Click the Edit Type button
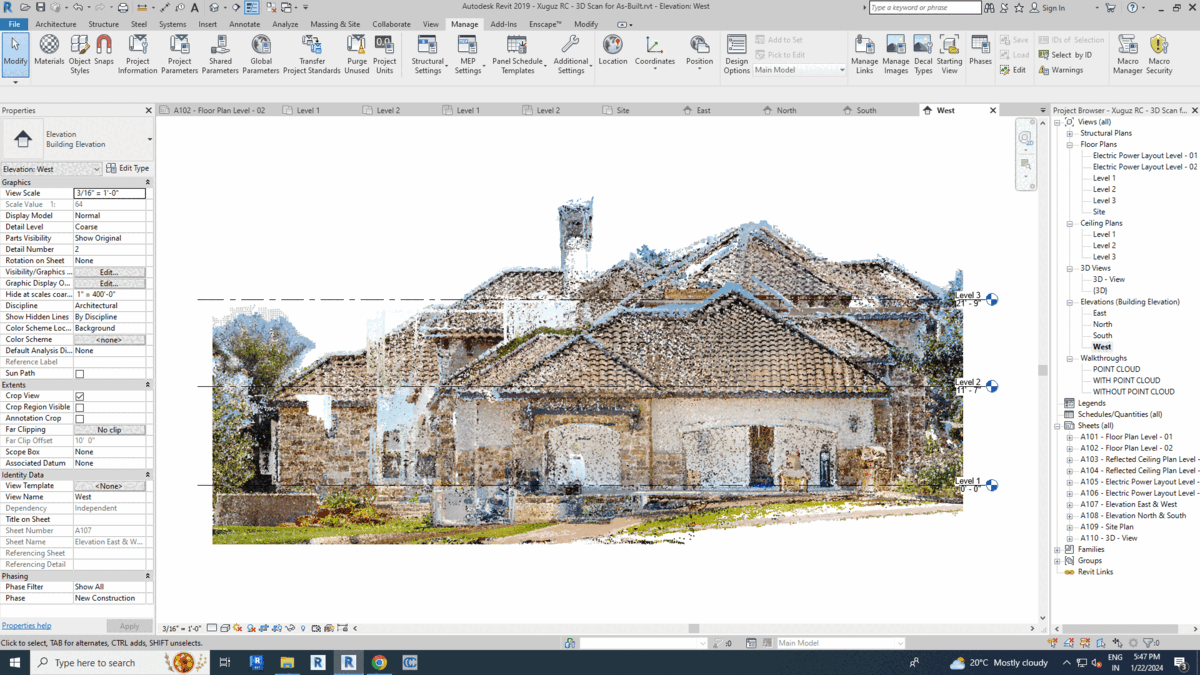Screen dimensions: 1200x675 pyautogui.click(x=128, y=169)
